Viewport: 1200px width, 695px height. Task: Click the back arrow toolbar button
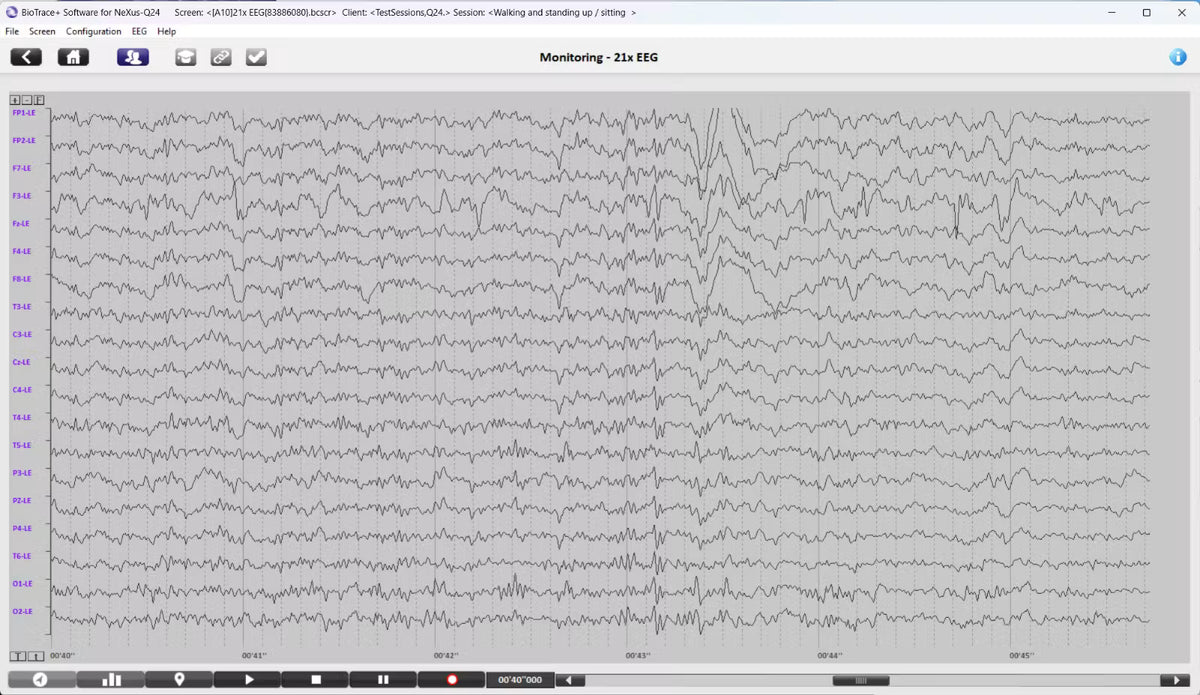click(x=26, y=57)
